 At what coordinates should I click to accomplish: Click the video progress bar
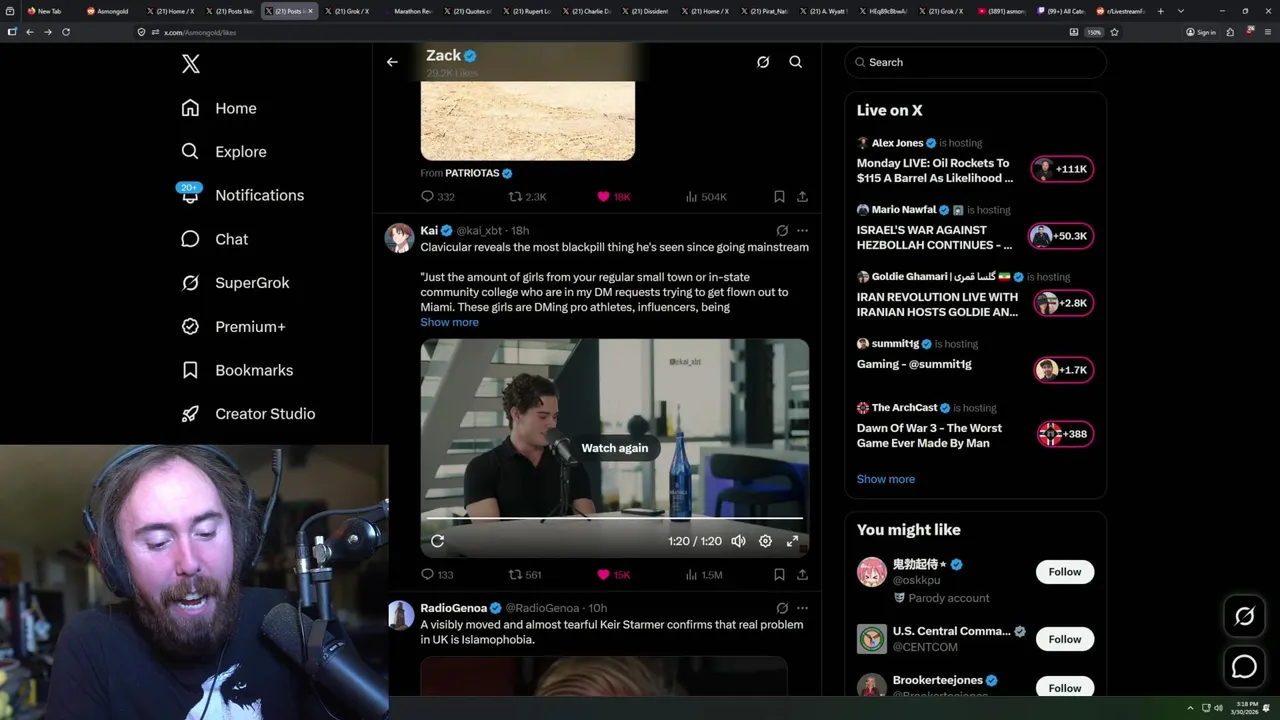click(x=615, y=518)
